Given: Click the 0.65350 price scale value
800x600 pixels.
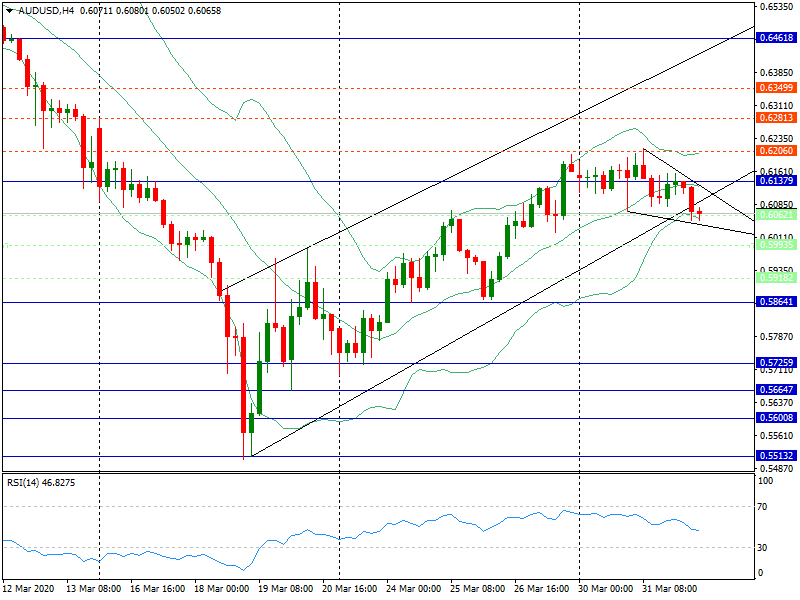Looking at the screenshot, I should [x=777, y=7].
